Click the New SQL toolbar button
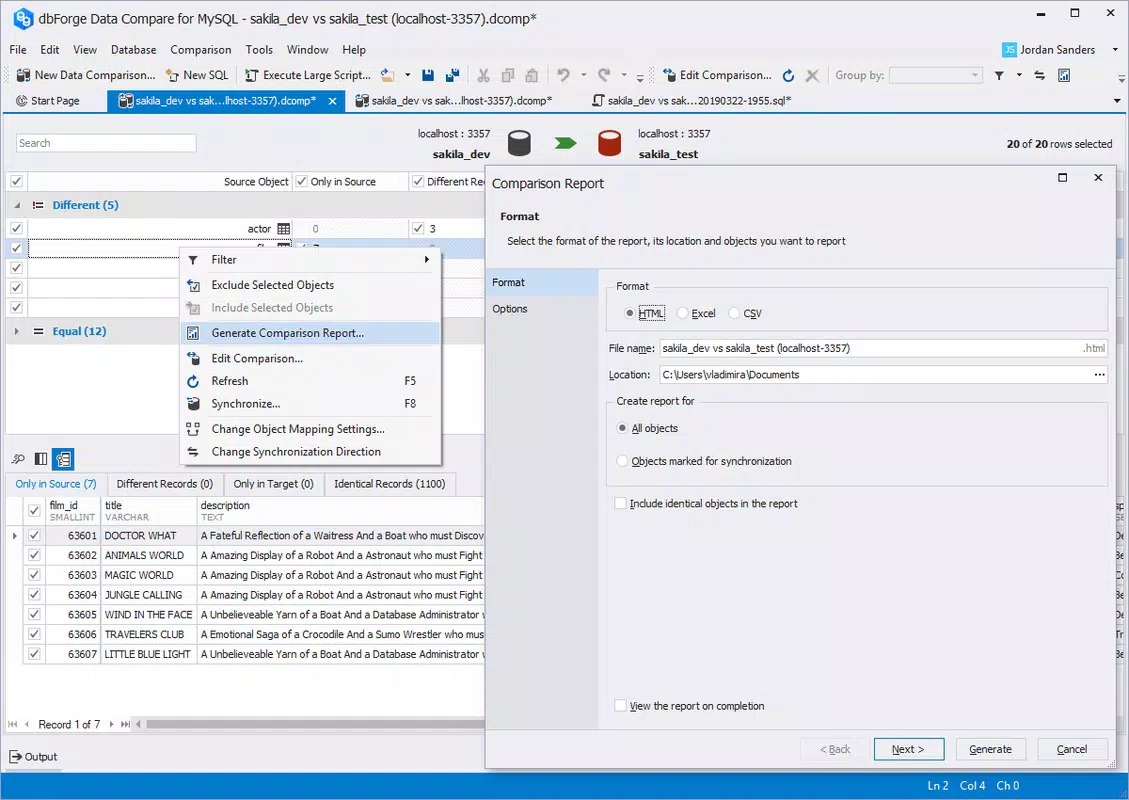Image resolution: width=1129 pixels, height=800 pixels. pyautogui.click(x=197, y=75)
